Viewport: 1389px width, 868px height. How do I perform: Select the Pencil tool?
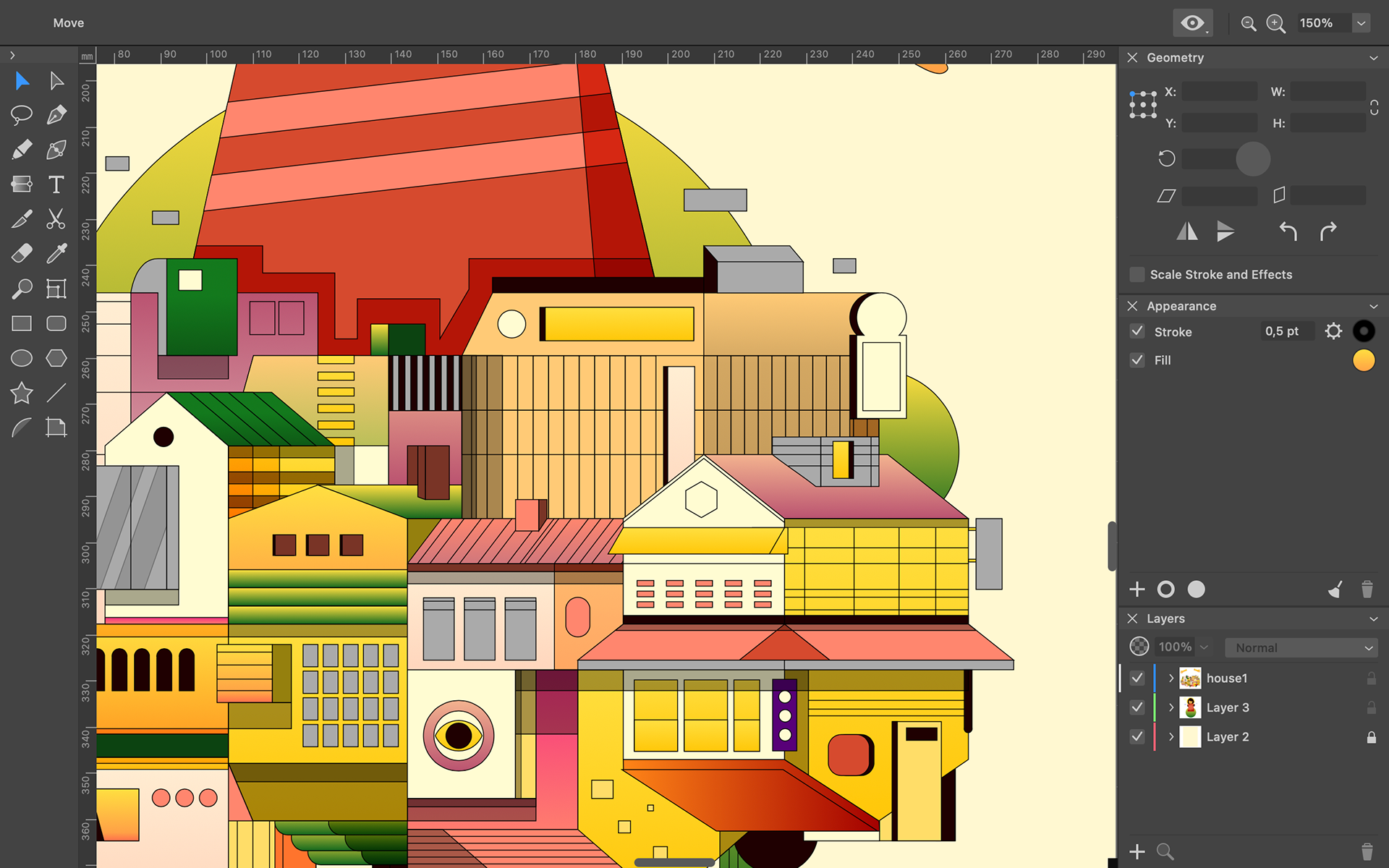coord(22,149)
